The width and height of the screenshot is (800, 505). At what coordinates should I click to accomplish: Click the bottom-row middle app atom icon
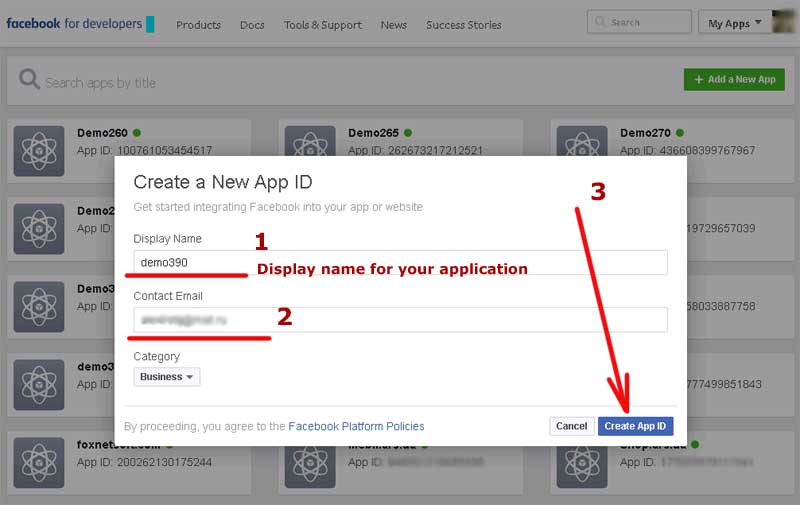(310, 467)
